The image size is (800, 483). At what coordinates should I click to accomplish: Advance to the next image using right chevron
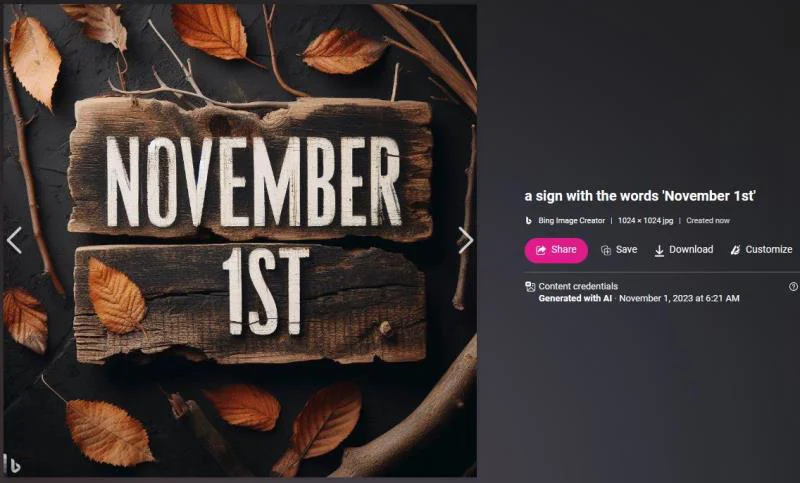[465, 240]
